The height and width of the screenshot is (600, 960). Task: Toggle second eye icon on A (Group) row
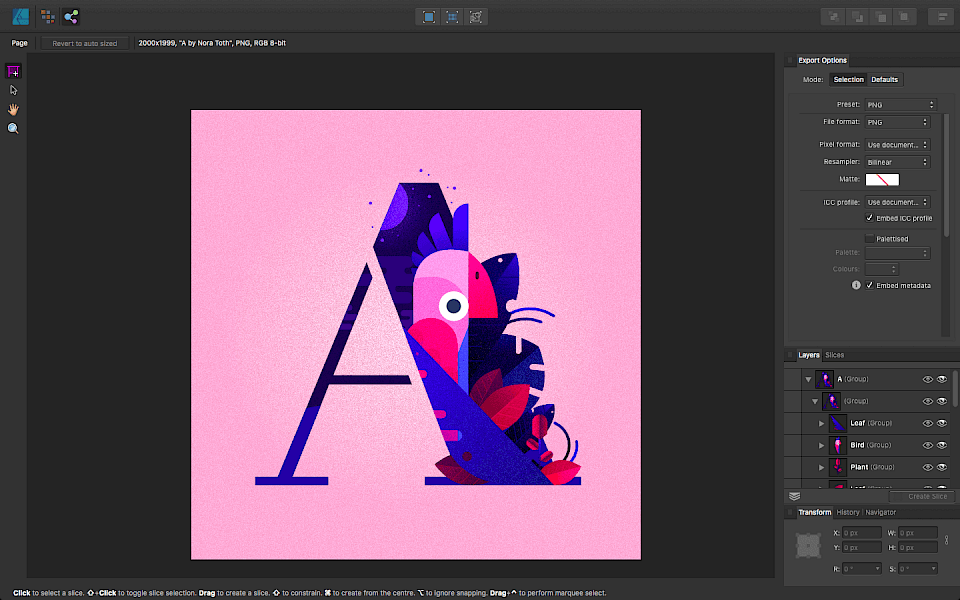click(942, 380)
